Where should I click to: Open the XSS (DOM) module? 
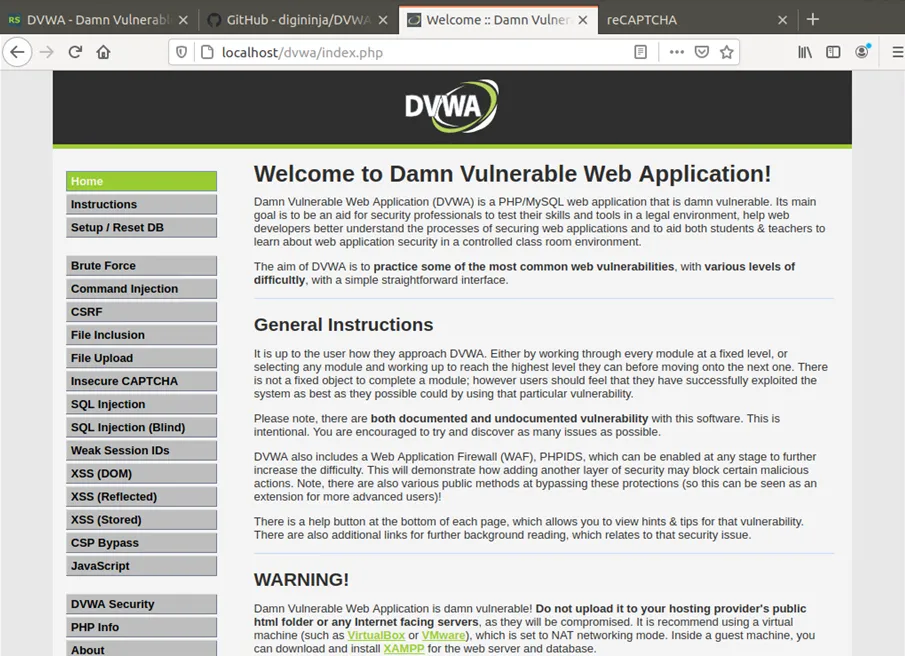141,473
